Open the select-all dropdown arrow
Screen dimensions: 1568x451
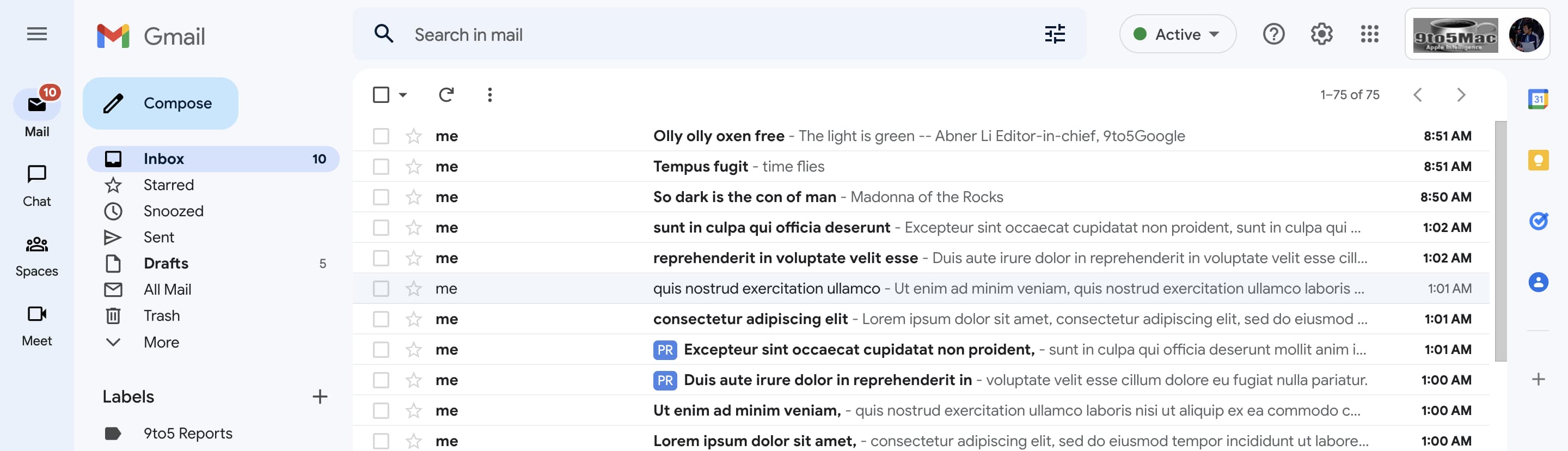[402, 95]
